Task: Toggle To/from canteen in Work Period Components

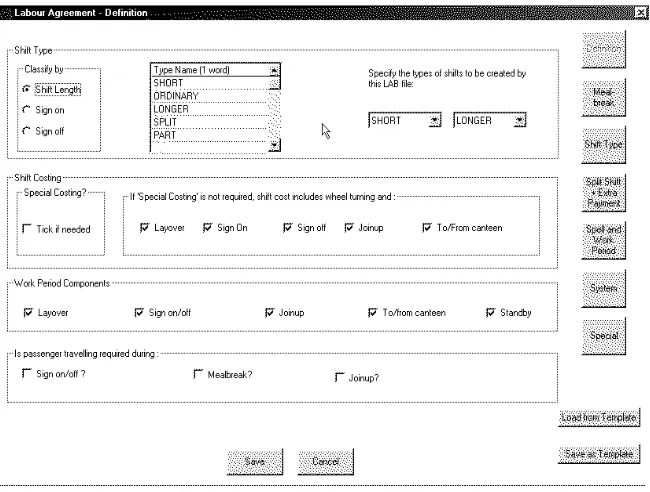Action: (373, 313)
